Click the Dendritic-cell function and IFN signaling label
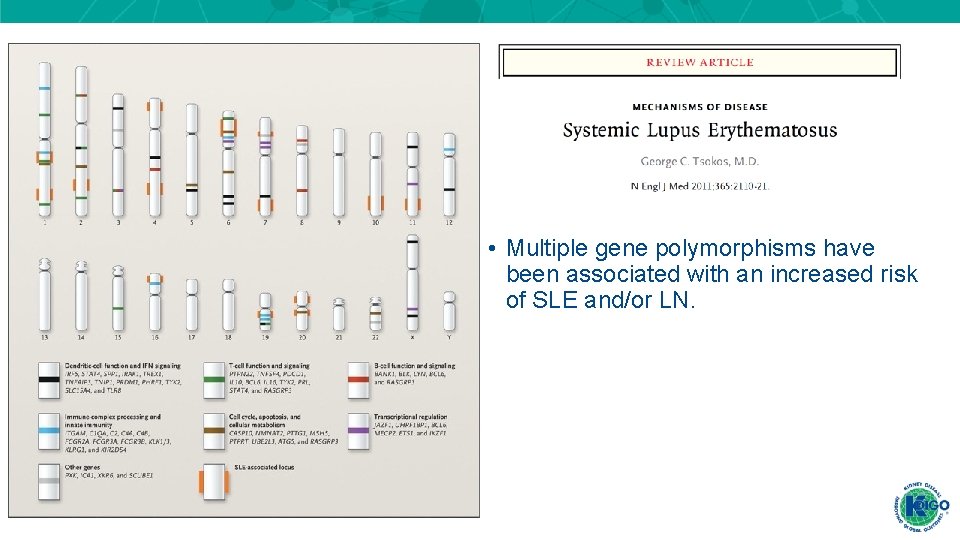Screen dimensions: 960x540 click(x=123, y=366)
